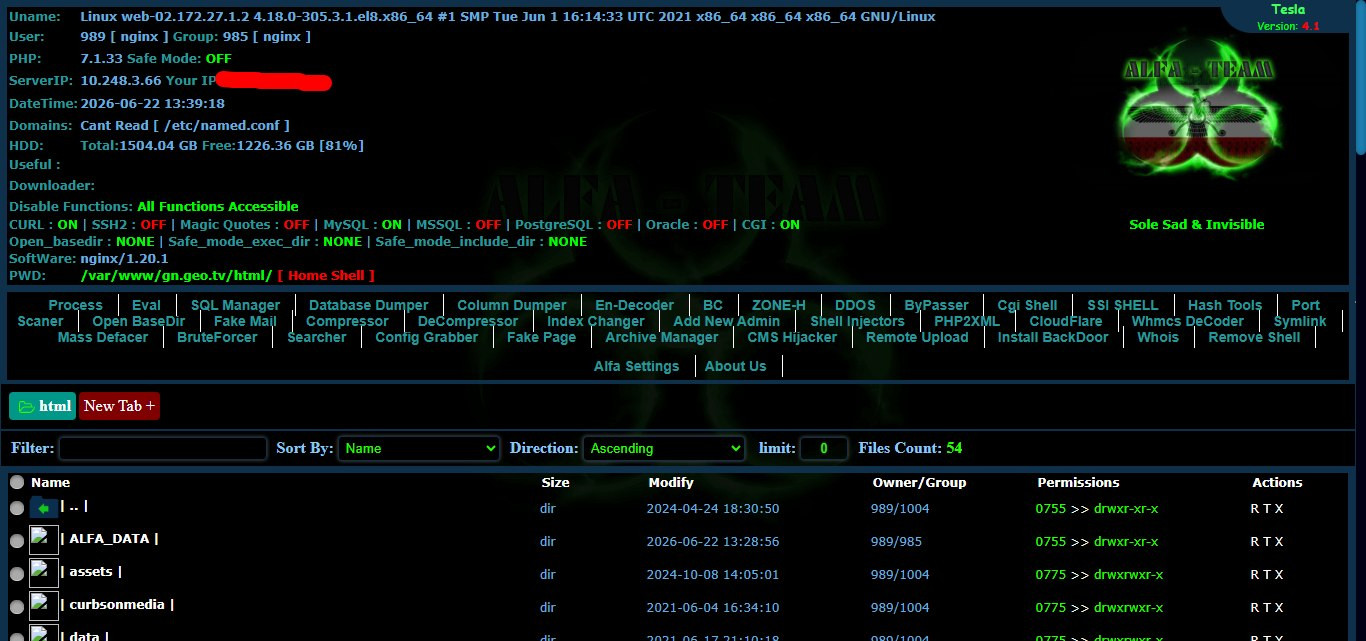Click R action in the parent directory row
This screenshot has width=1366, height=641.
coord(1255,509)
